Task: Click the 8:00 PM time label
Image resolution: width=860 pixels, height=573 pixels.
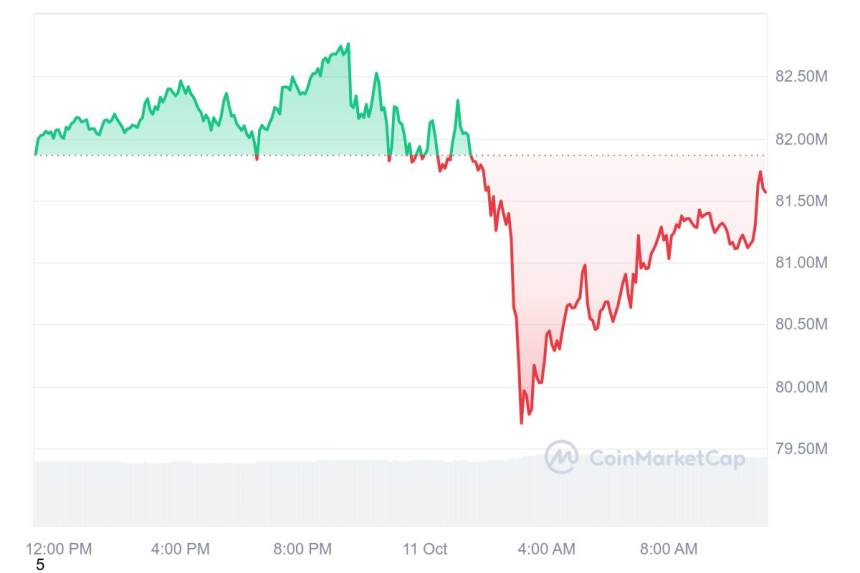Action: click(302, 548)
